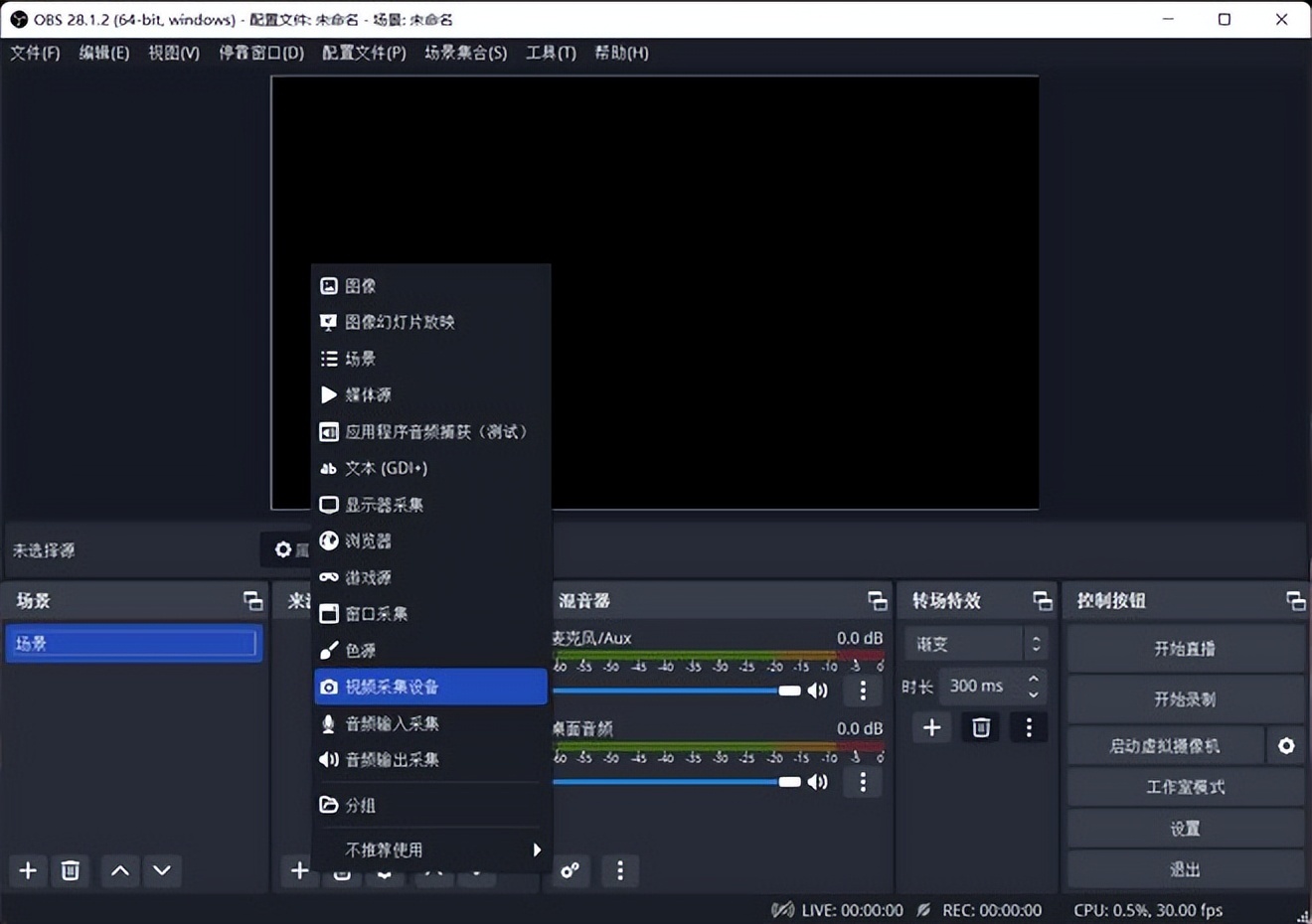
Task: Move the selected scene up
Action: pos(120,870)
